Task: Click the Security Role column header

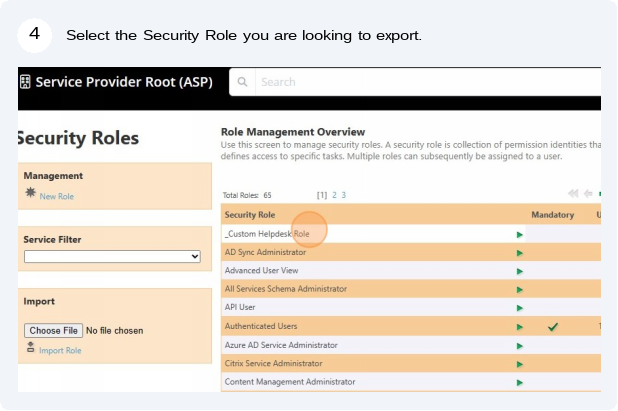Action: point(250,215)
